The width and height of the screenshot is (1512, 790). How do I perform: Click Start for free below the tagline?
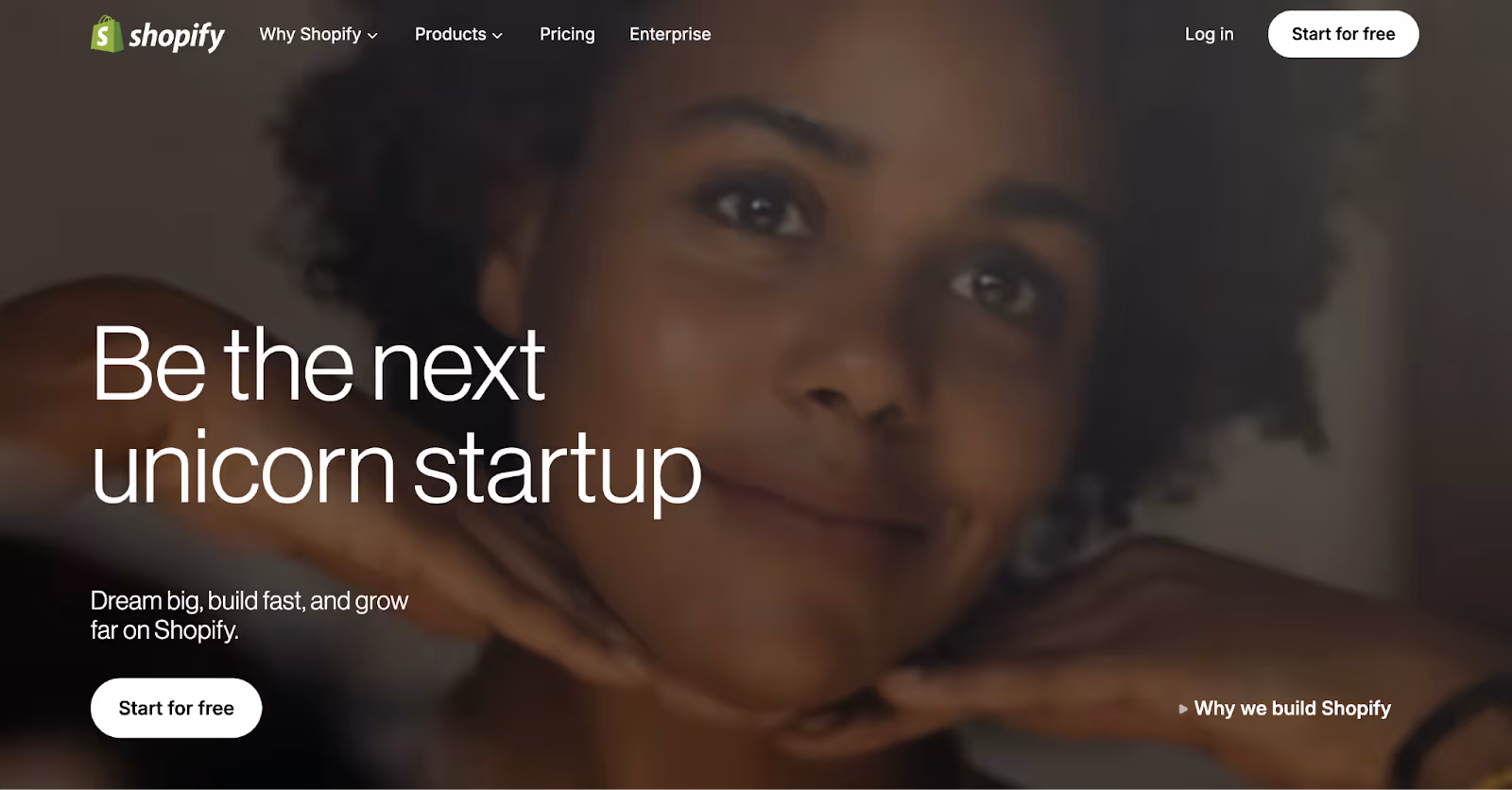(176, 708)
